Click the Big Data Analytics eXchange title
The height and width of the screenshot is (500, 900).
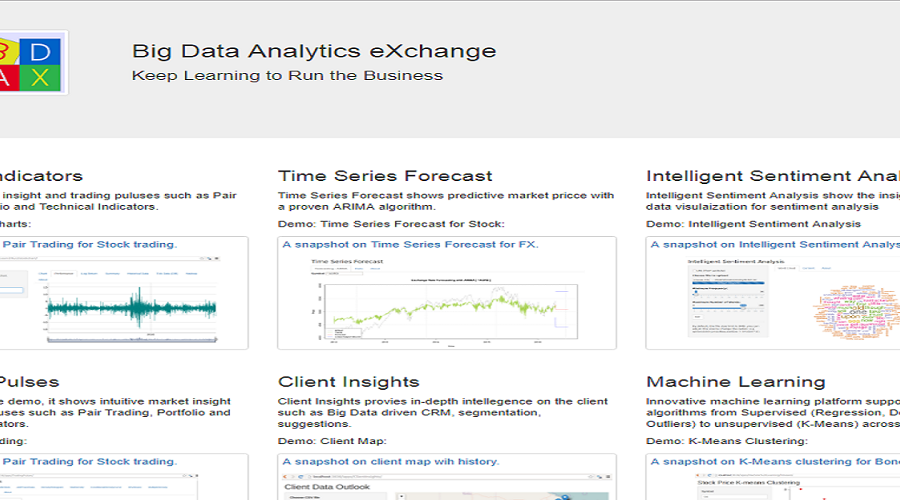314,51
